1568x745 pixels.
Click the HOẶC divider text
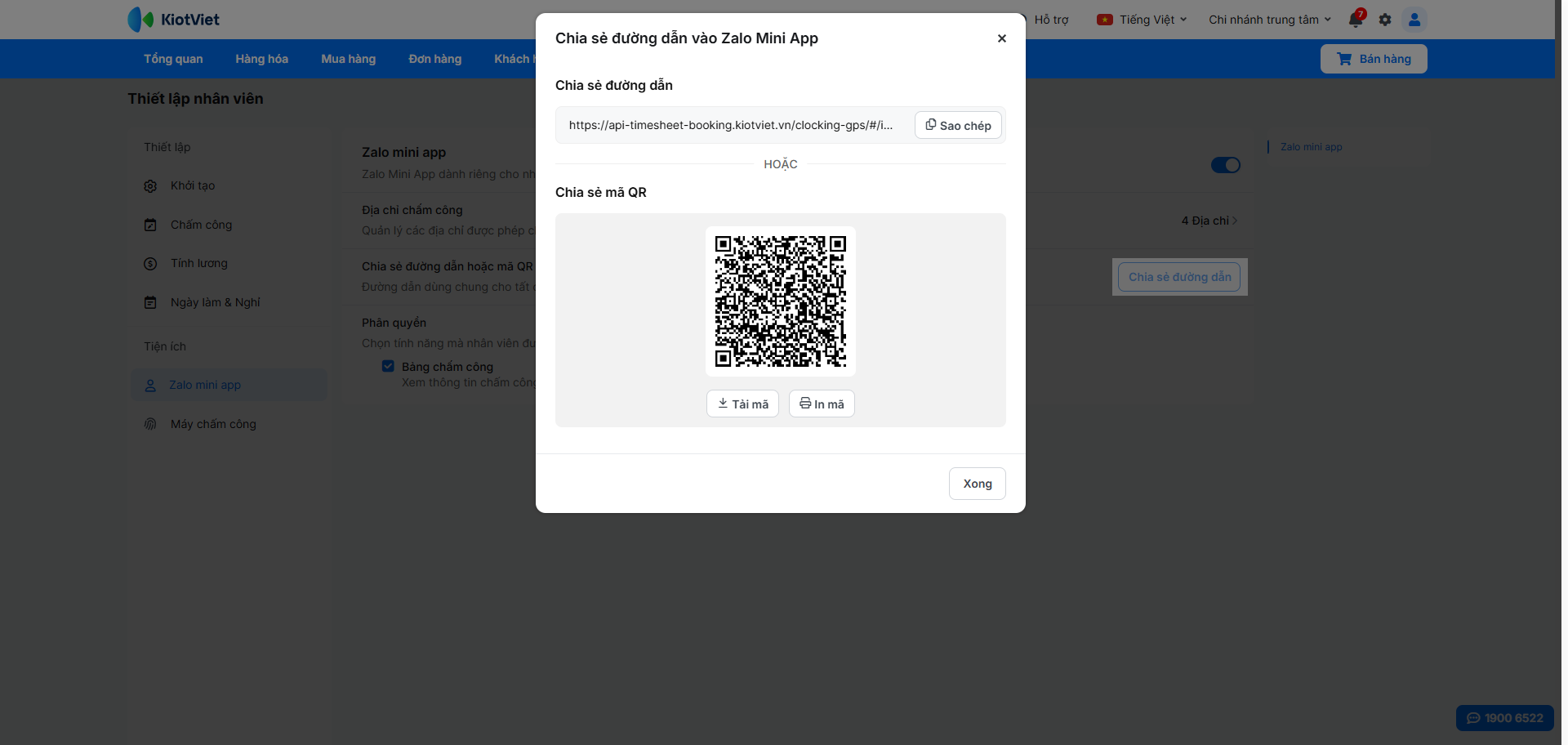[781, 164]
